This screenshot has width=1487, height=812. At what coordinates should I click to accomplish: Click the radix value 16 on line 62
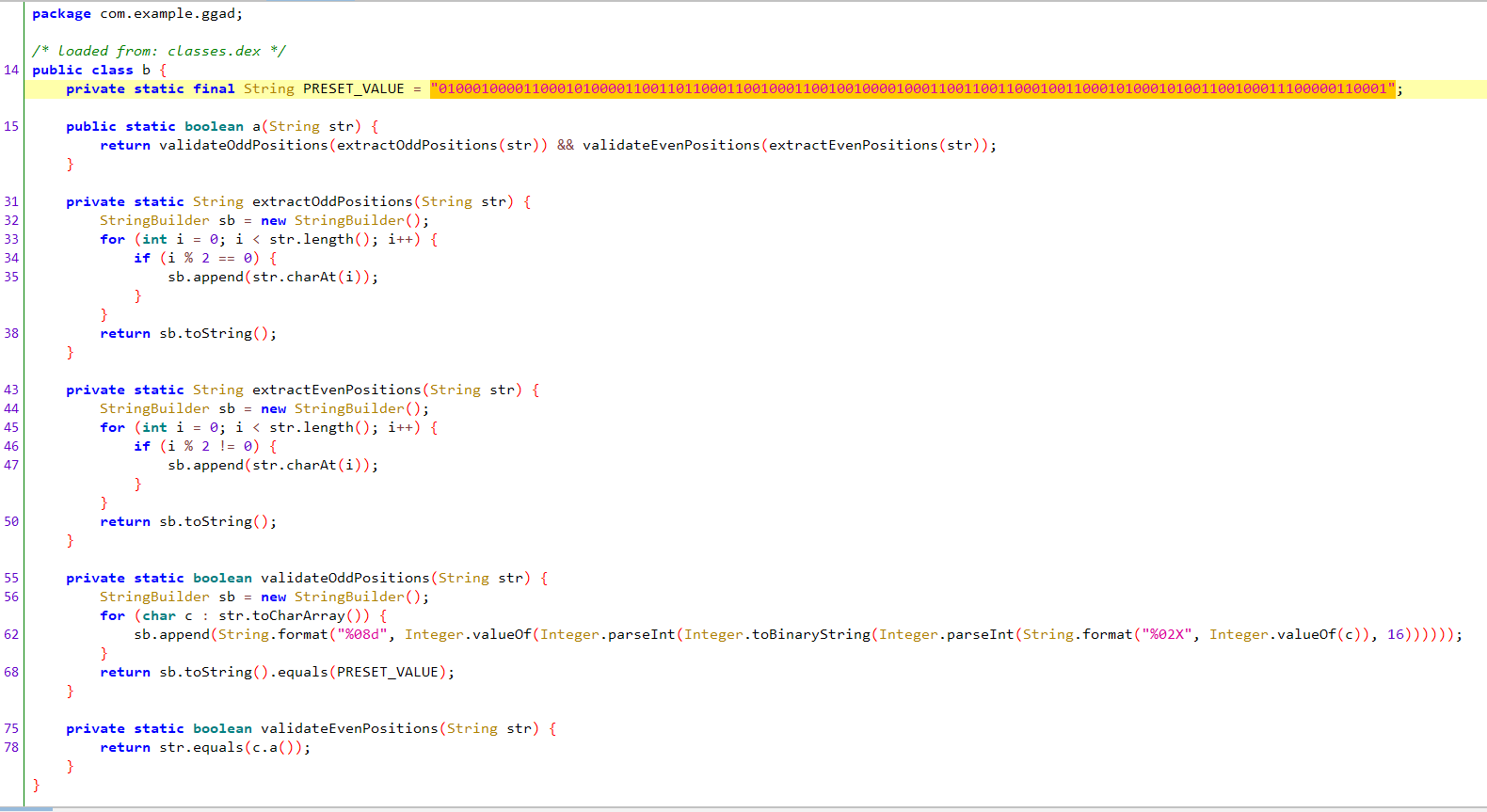pos(1396,635)
